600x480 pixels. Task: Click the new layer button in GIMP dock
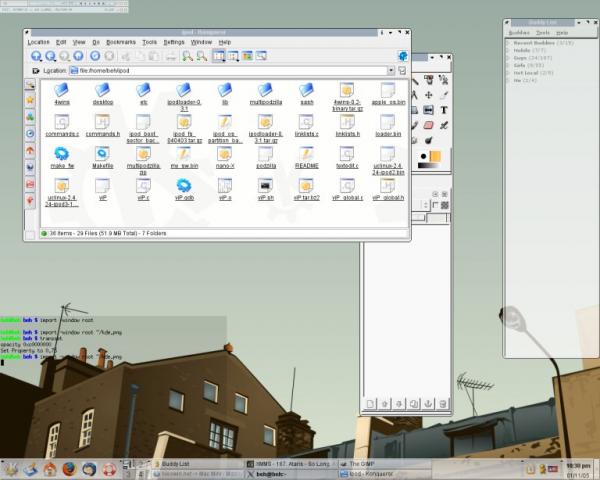(x=370, y=404)
